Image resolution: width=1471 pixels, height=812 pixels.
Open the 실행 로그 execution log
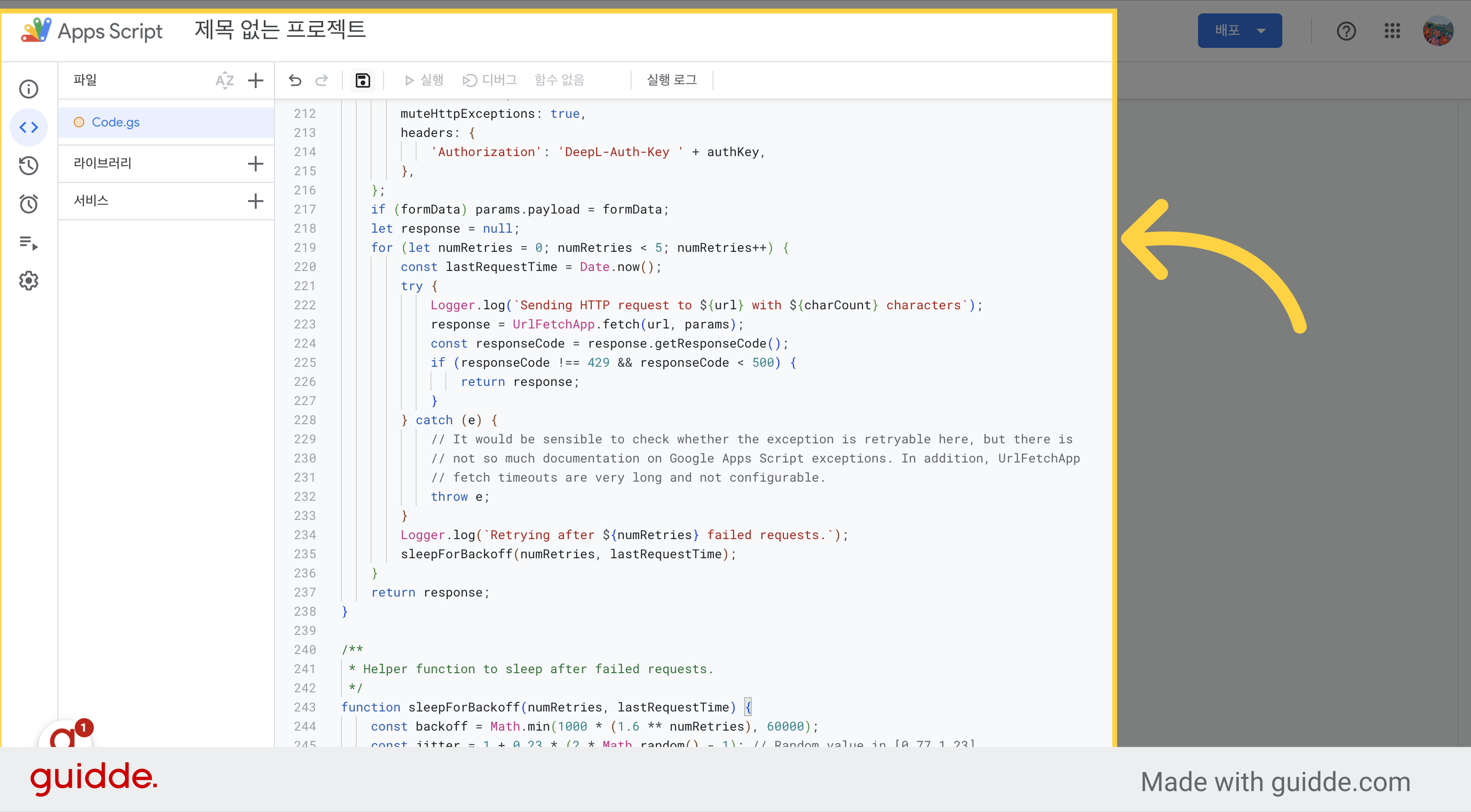(x=671, y=80)
